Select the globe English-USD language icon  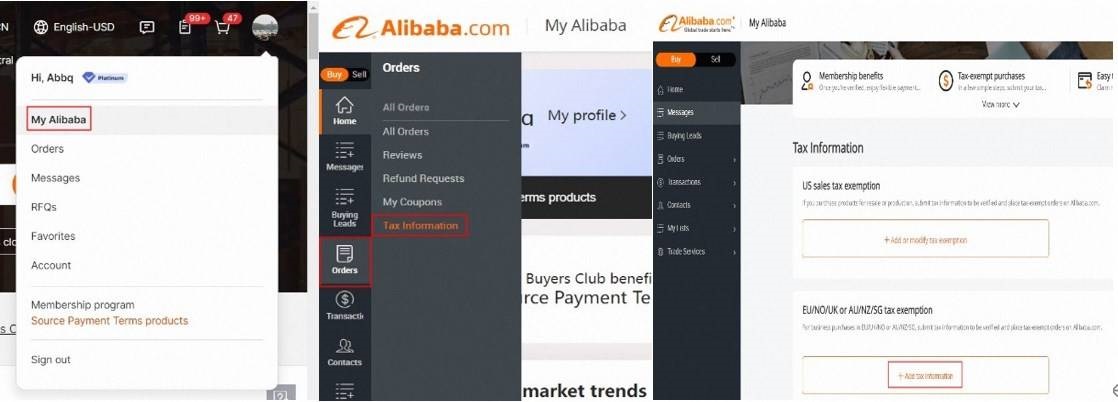41,27
